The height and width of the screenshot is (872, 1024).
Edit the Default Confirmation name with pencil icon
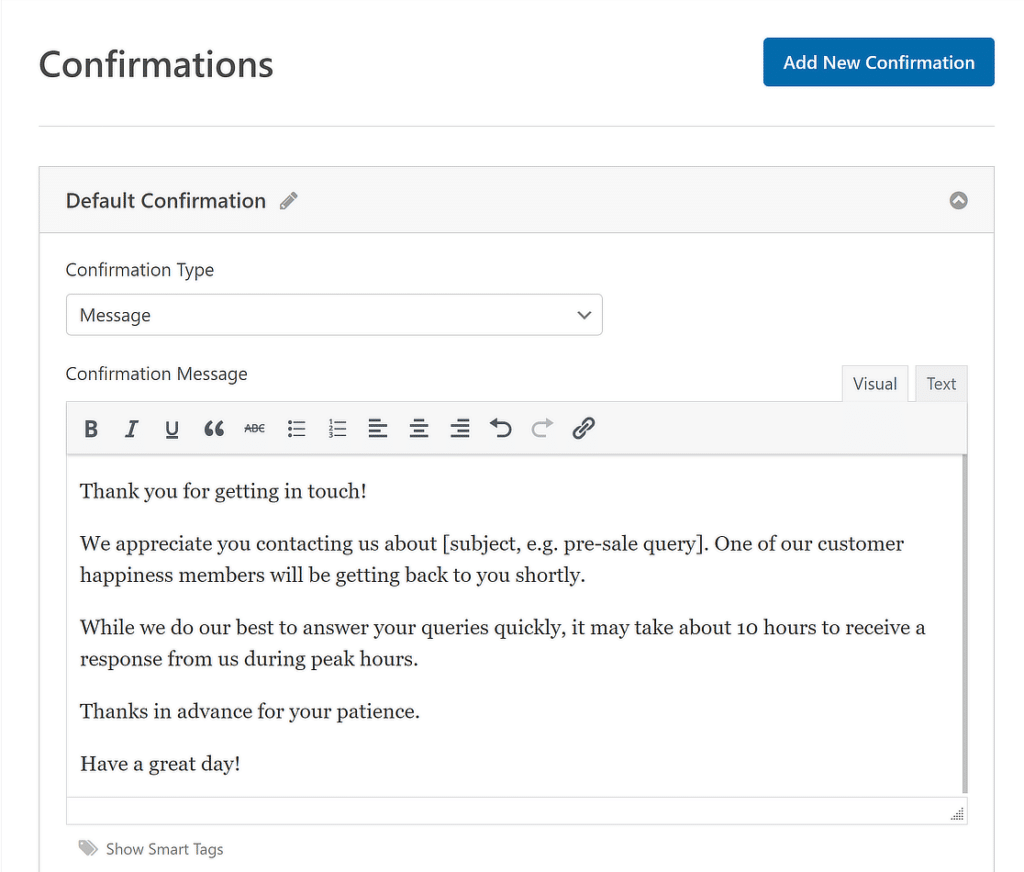tap(288, 200)
